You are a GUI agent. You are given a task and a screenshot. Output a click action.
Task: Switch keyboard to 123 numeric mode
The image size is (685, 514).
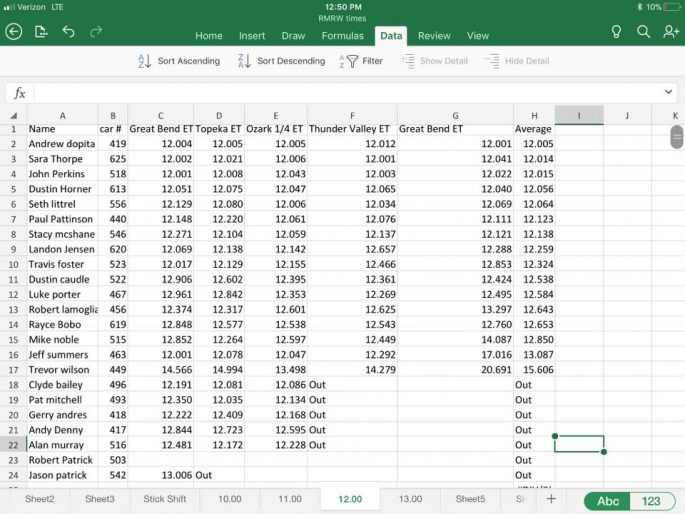tap(651, 500)
